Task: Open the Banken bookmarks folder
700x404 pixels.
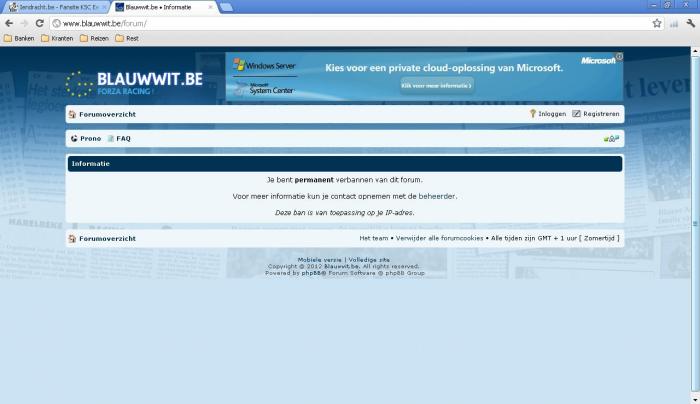Action: pyautogui.click(x=19, y=38)
